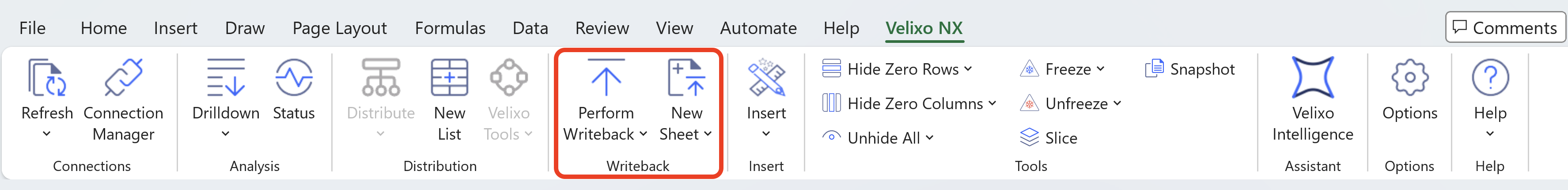Open the Connection Manager
This screenshot has width=1568, height=190.
click(123, 78)
